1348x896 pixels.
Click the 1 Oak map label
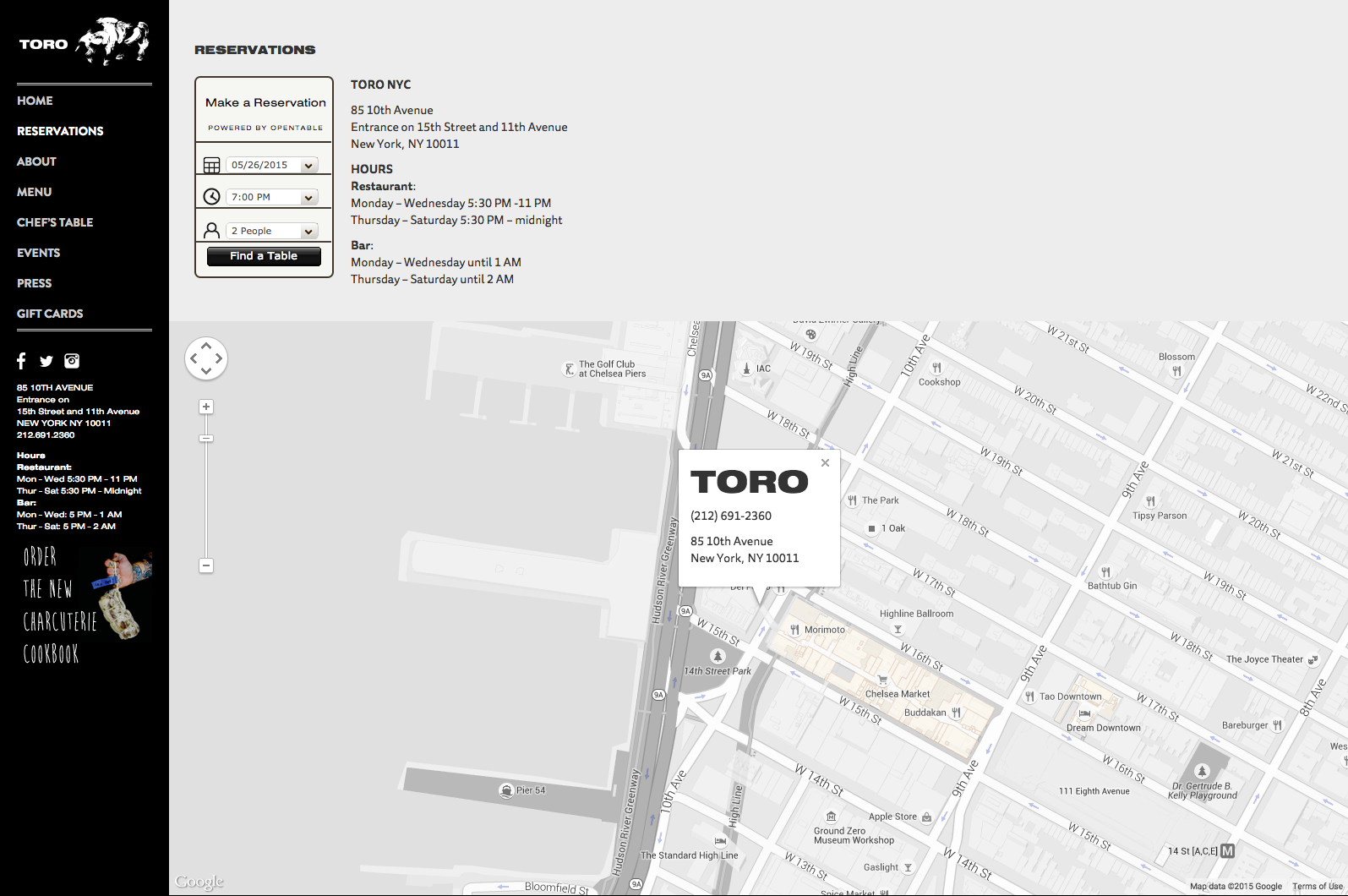point(893,528)
